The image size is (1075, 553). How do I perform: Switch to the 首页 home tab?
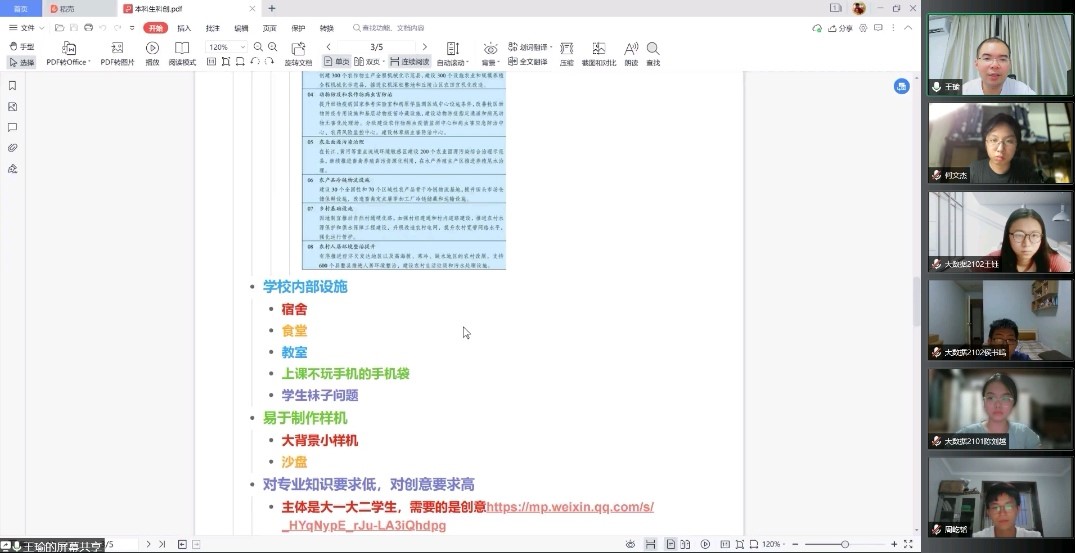pos(20,8)
